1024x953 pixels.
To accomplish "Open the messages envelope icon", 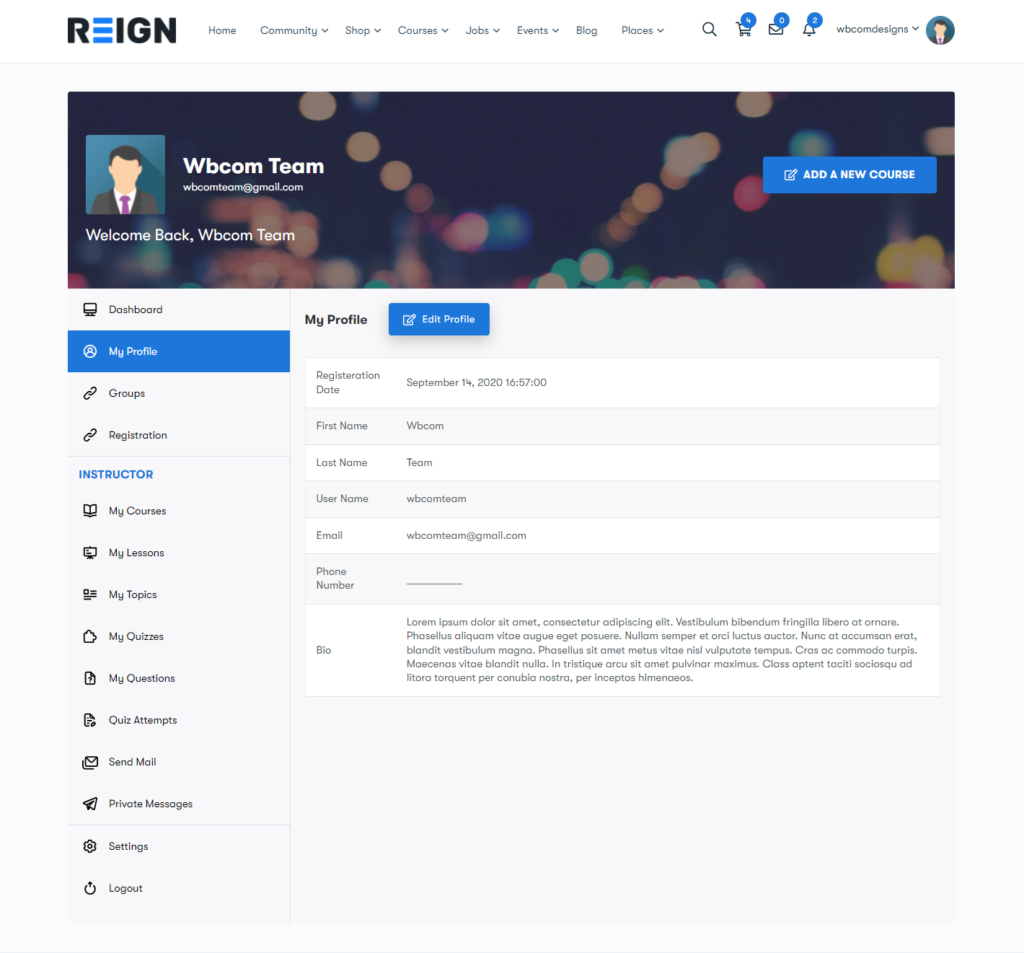I will [776, 29].
